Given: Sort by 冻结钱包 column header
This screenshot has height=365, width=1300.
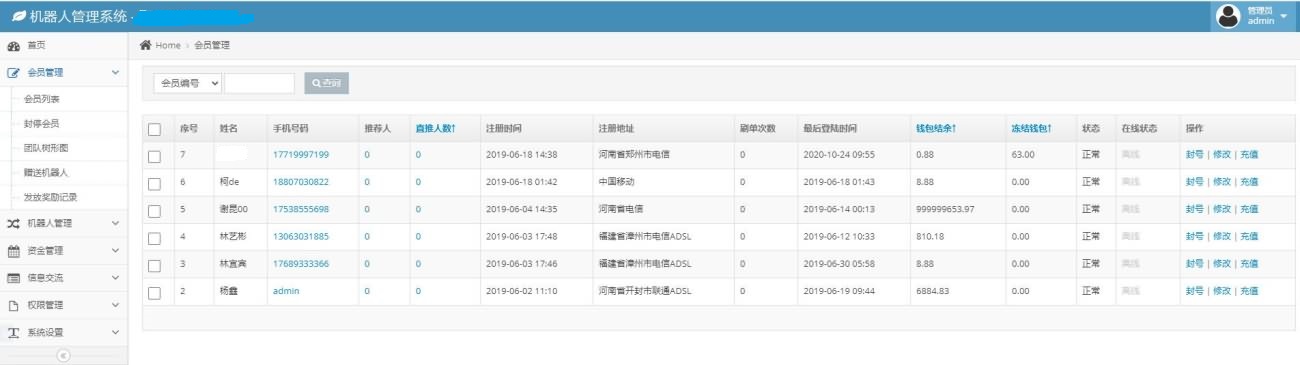Looking at the screenshot, I should coord(1031,129).
